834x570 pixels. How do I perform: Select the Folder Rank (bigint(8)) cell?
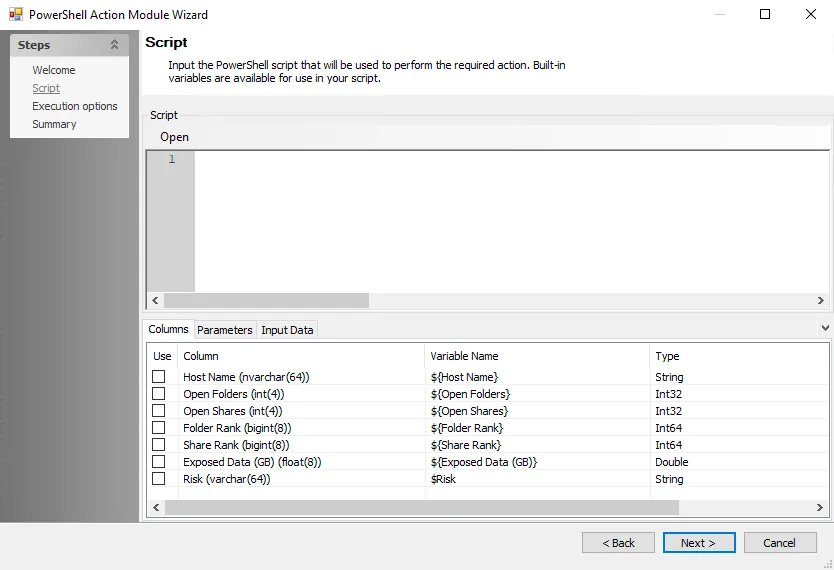click(302, 428)
